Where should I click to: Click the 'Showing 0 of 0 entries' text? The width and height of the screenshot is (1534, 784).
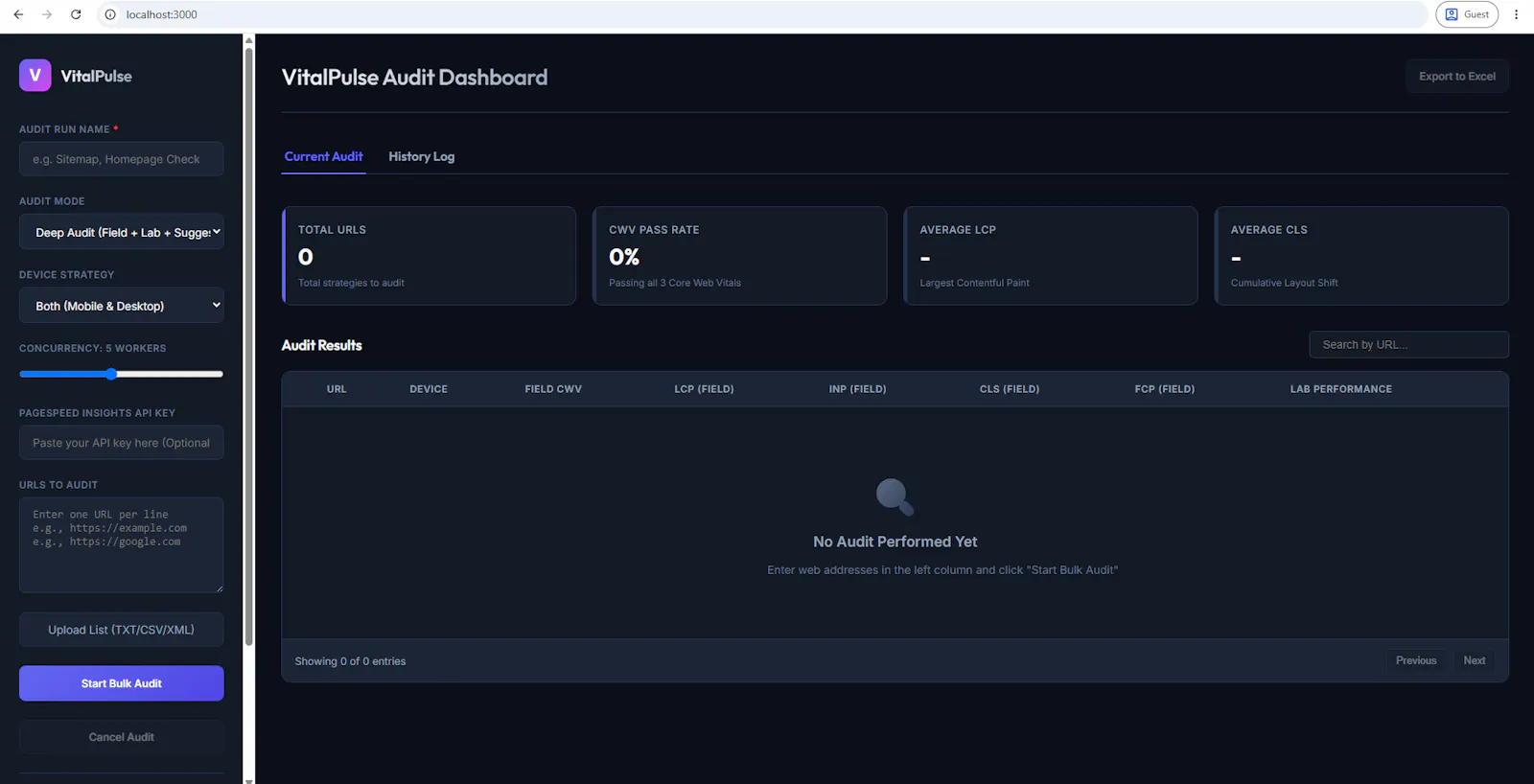350,661
